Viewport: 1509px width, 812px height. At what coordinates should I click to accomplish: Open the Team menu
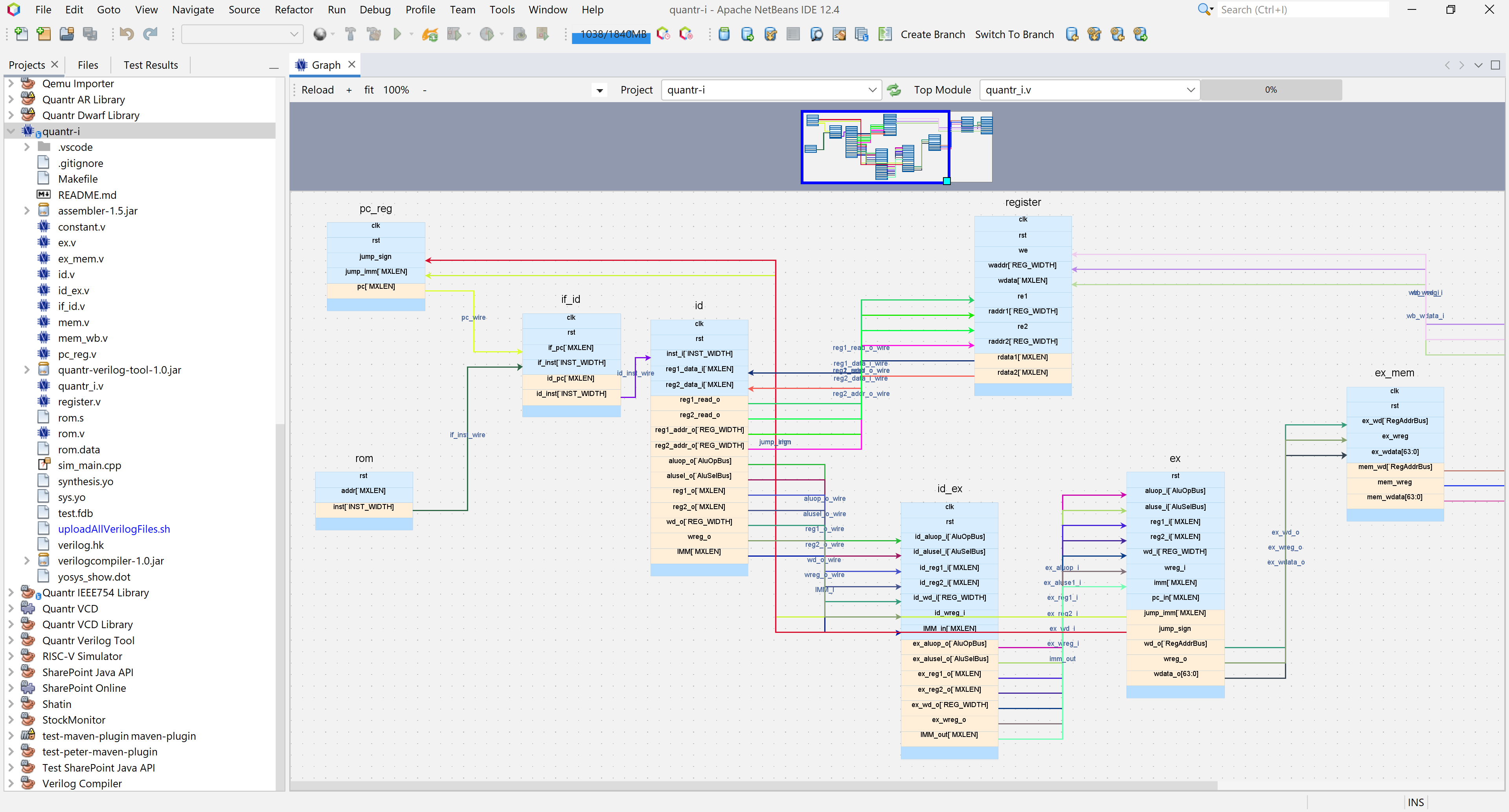tap(462, 9)
